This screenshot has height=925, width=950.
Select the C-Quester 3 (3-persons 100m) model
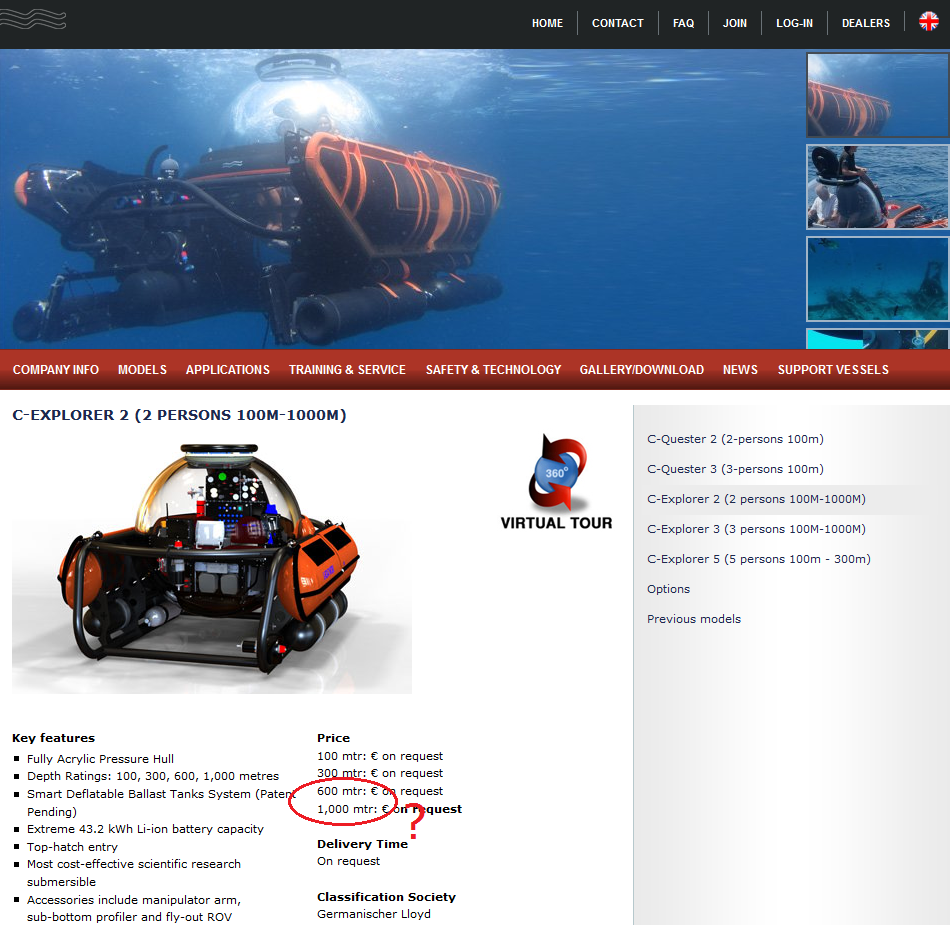pyautogui.click(x=735, y=469)
